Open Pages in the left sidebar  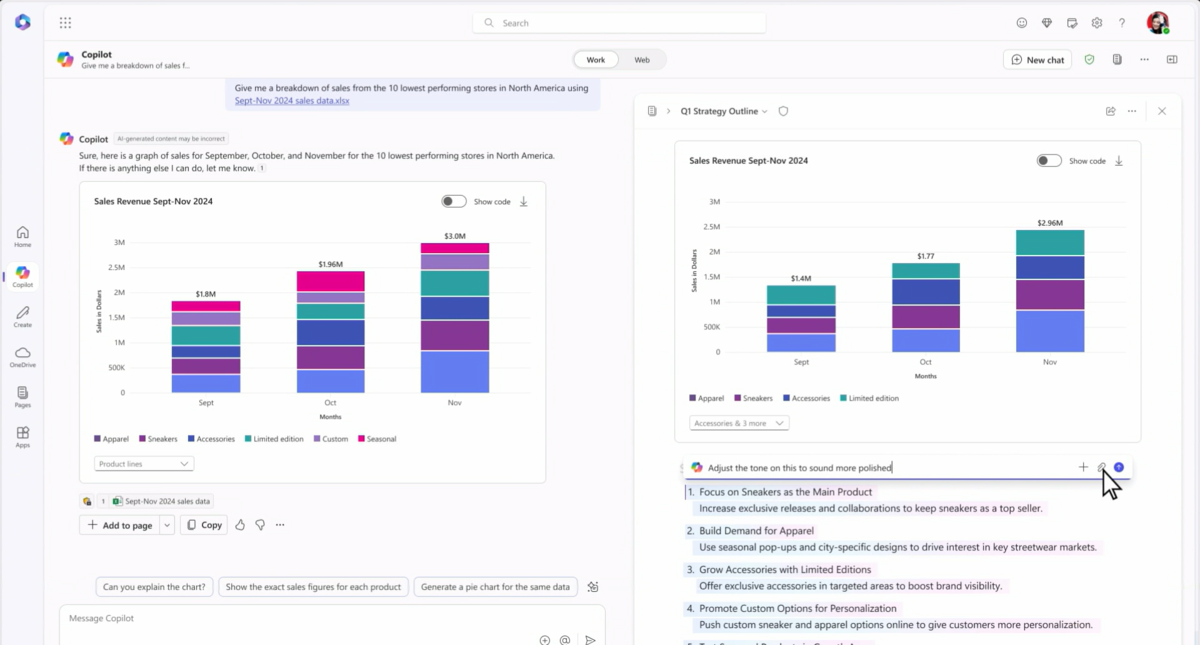pyautogui.click(x=22, y=397)
